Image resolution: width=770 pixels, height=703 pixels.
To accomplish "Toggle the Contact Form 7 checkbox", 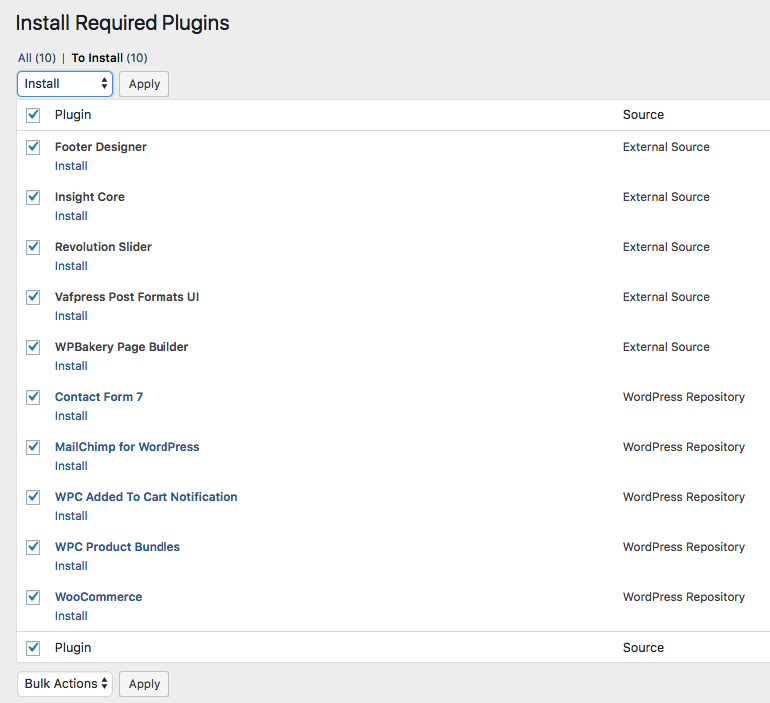I will (33, 398).
